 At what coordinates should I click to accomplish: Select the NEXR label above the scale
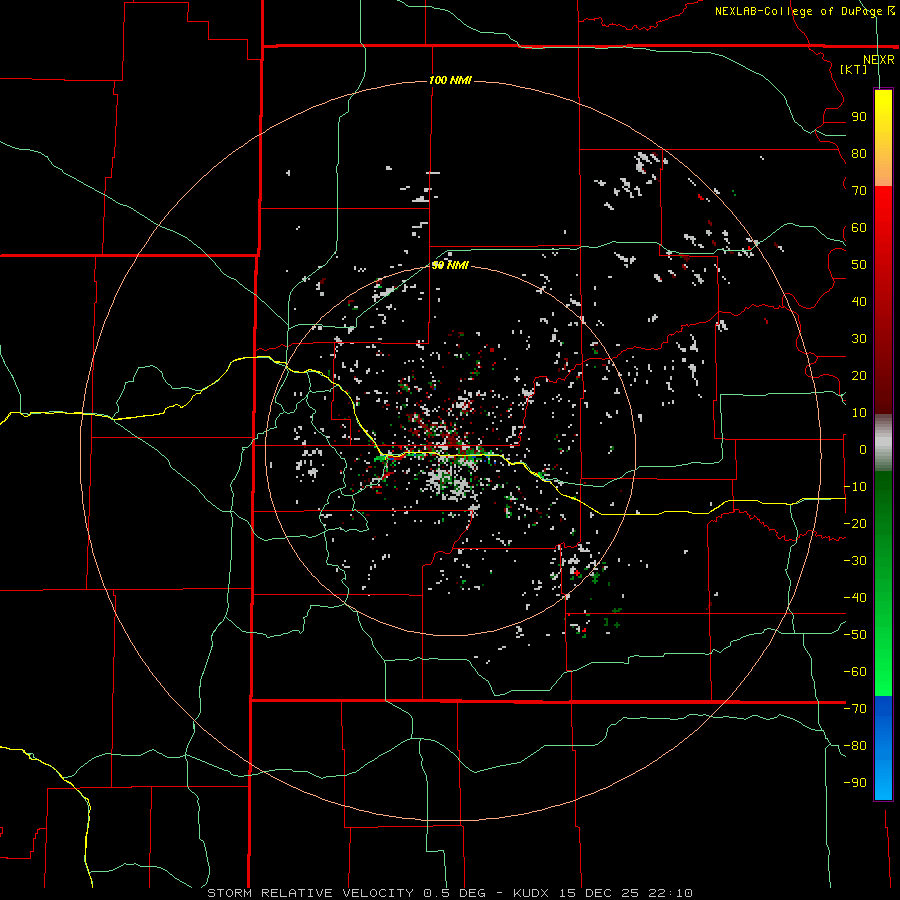click(x=879, y=60)
